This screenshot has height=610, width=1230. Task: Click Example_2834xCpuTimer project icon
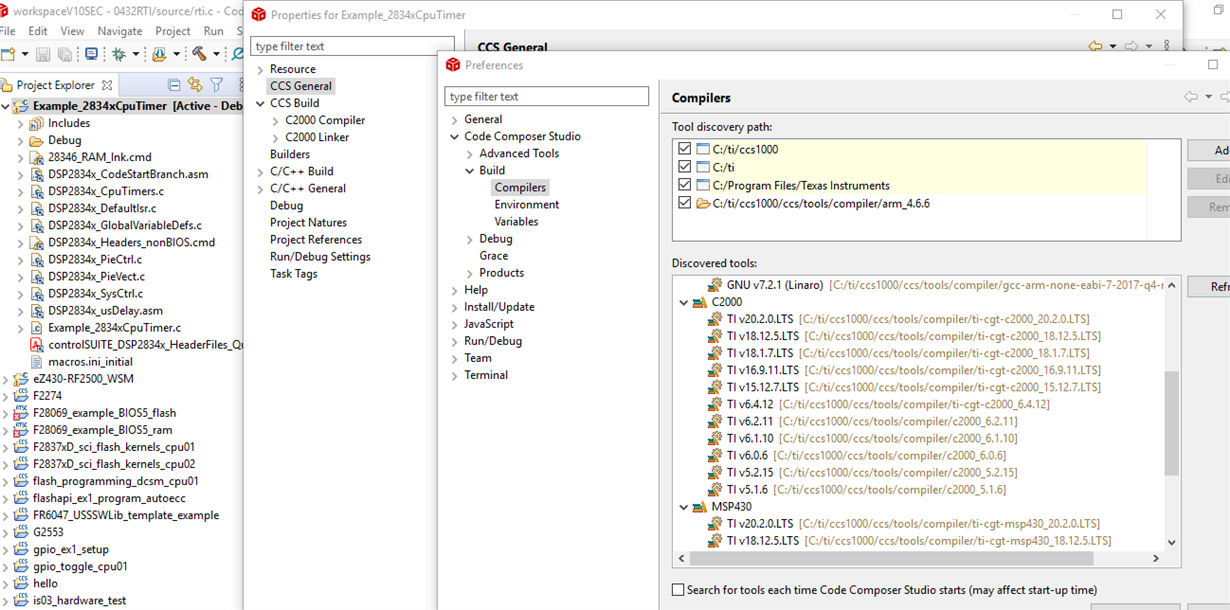(x=22, y=106)
